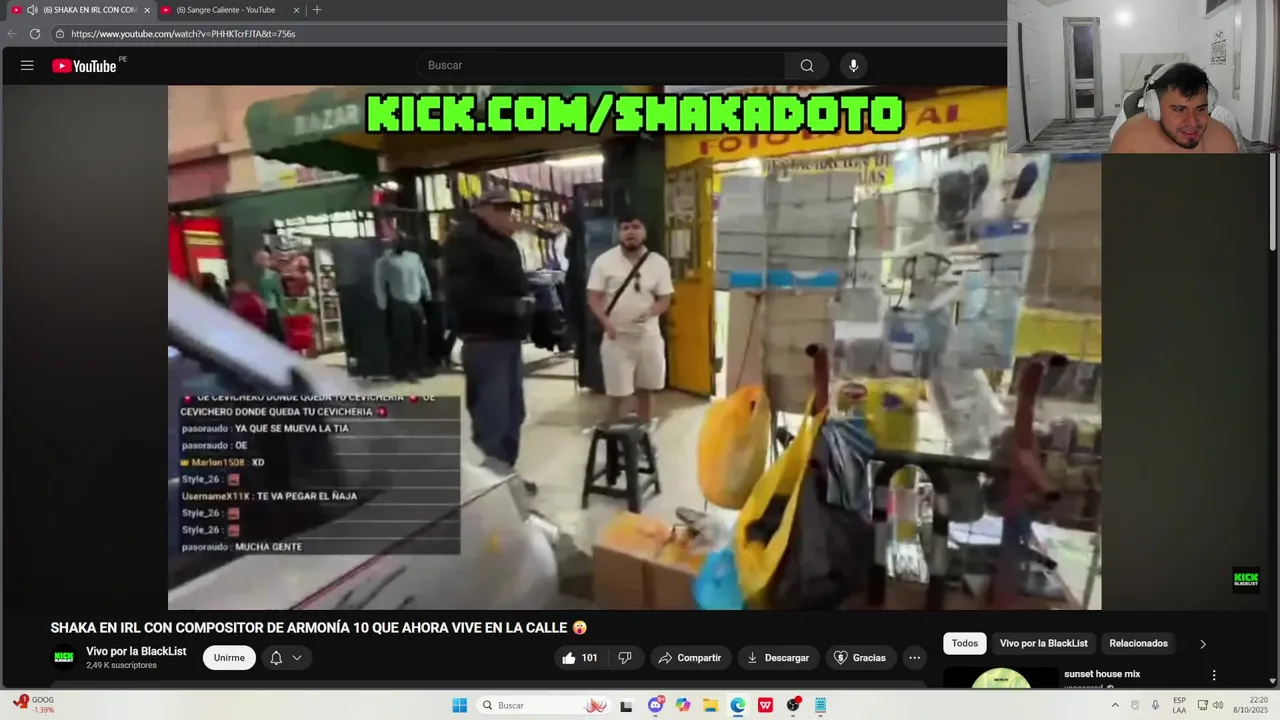
Task: Close the Sangre Caliente tab
Action: click(x=296, y=10)
